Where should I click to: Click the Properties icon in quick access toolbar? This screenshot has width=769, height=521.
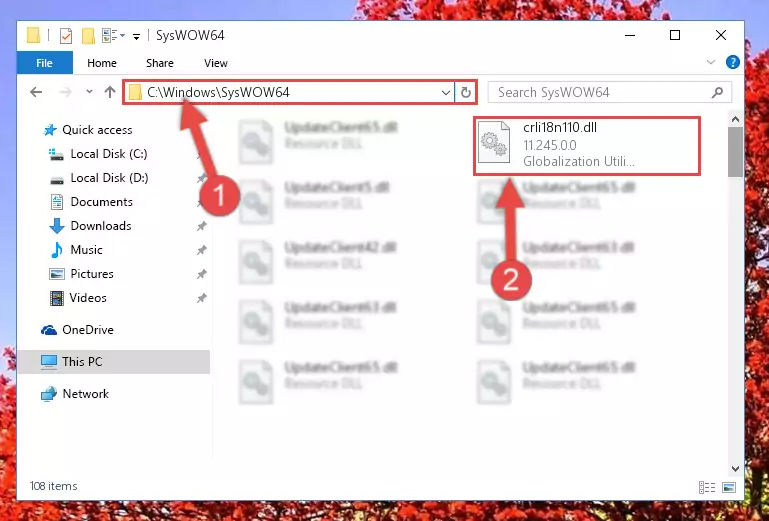point(65,35)
